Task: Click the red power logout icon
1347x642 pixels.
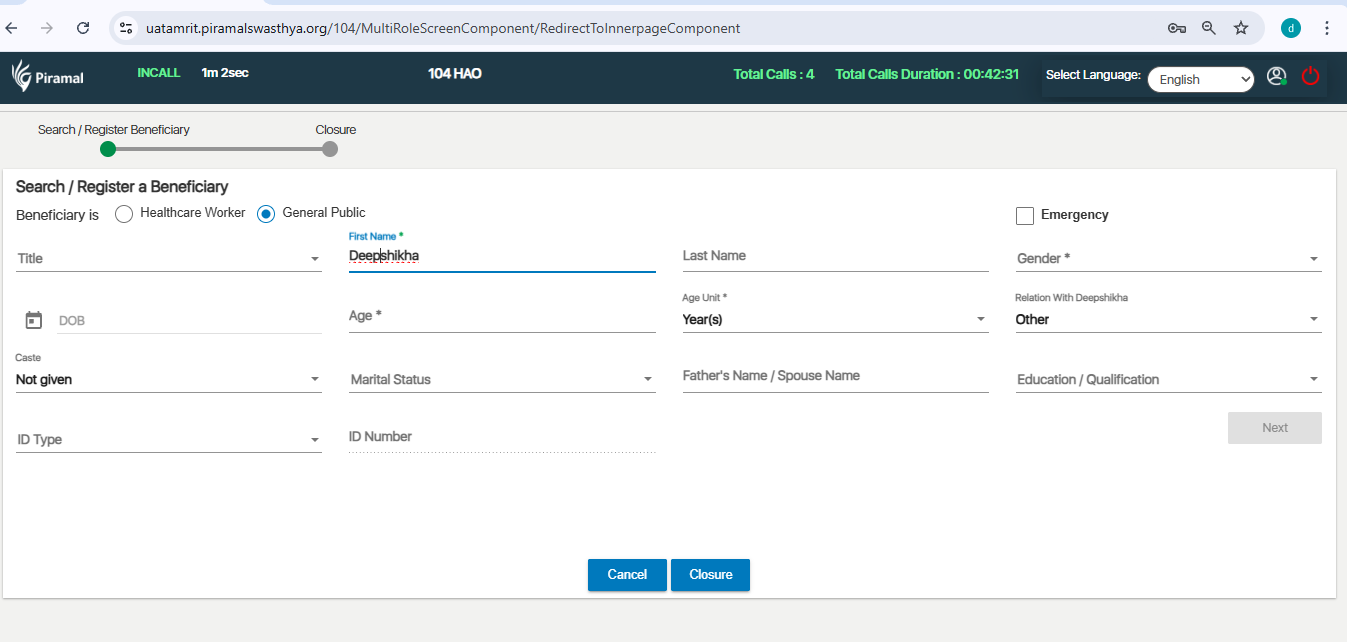Action: point(1310,76)
